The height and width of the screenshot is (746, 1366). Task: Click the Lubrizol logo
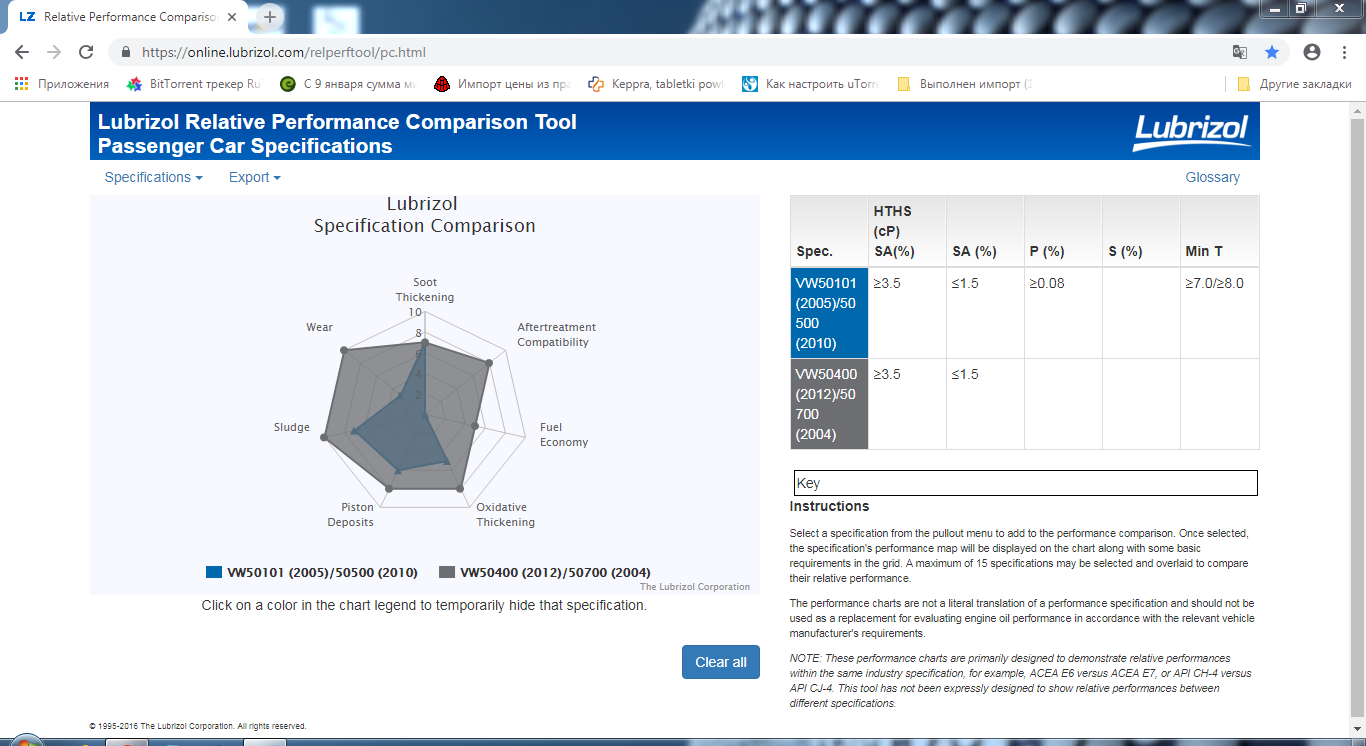pos(1190,132)
